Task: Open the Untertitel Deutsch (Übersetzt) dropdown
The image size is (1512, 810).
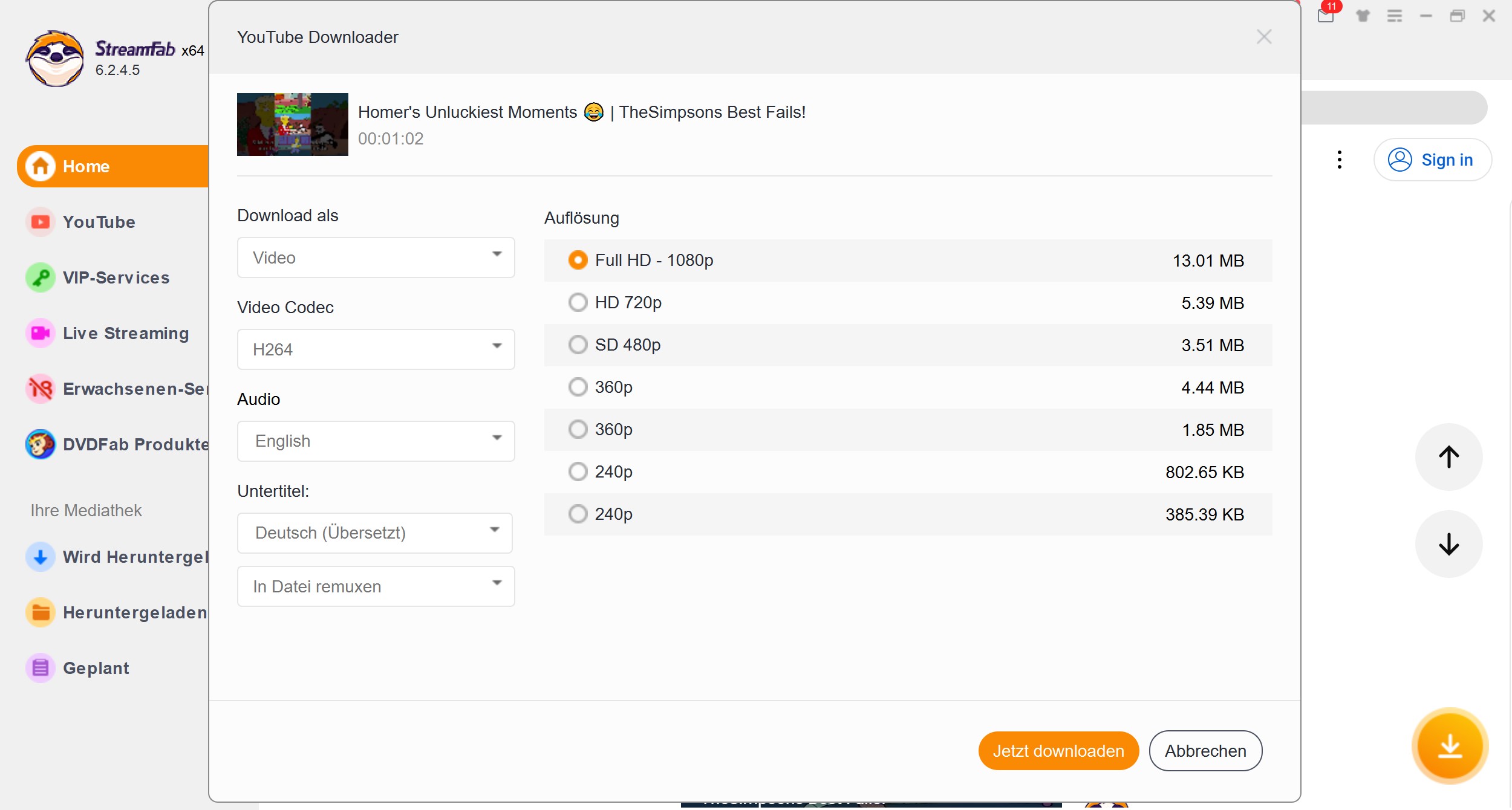Action: click(x=375, y=533)
